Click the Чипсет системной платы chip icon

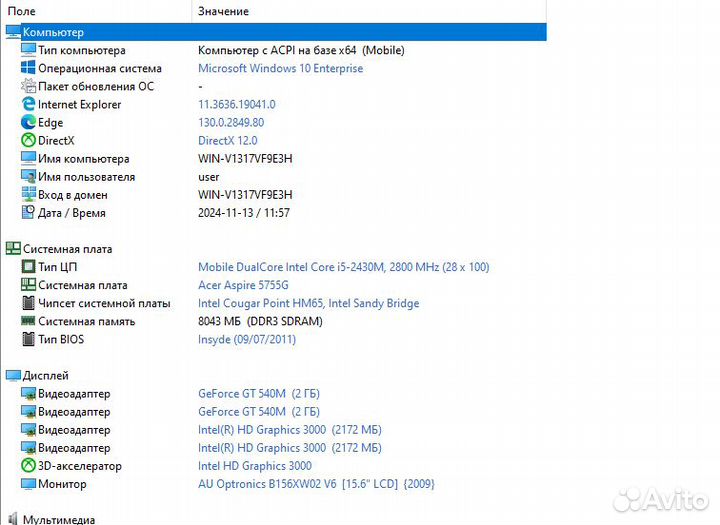28,303
